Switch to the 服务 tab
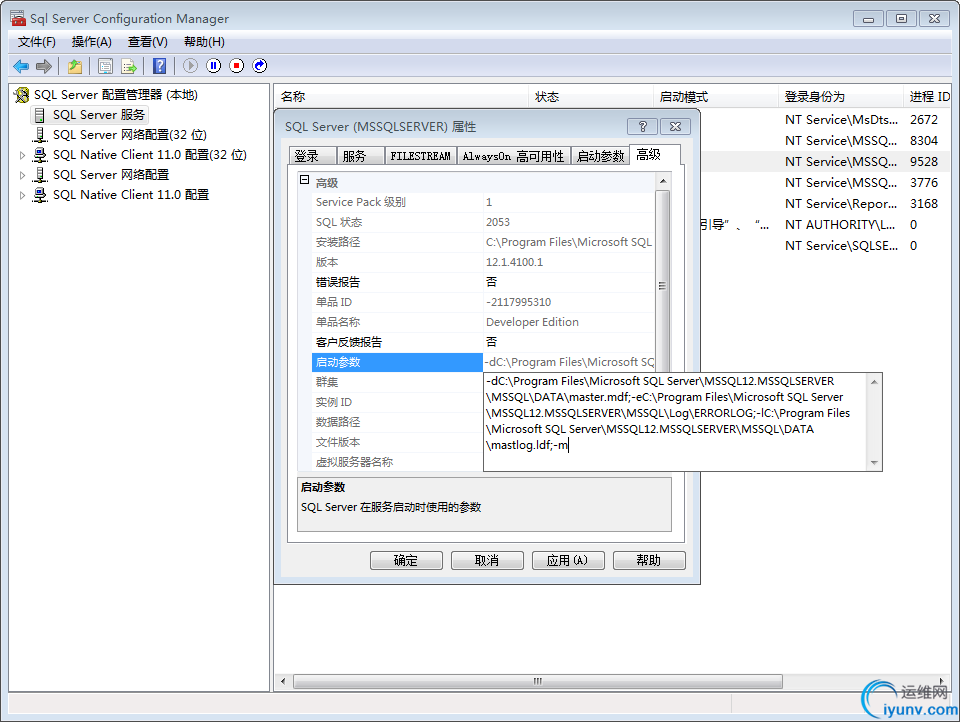Screen dimensions: 964x726 [x=360, y=156]
